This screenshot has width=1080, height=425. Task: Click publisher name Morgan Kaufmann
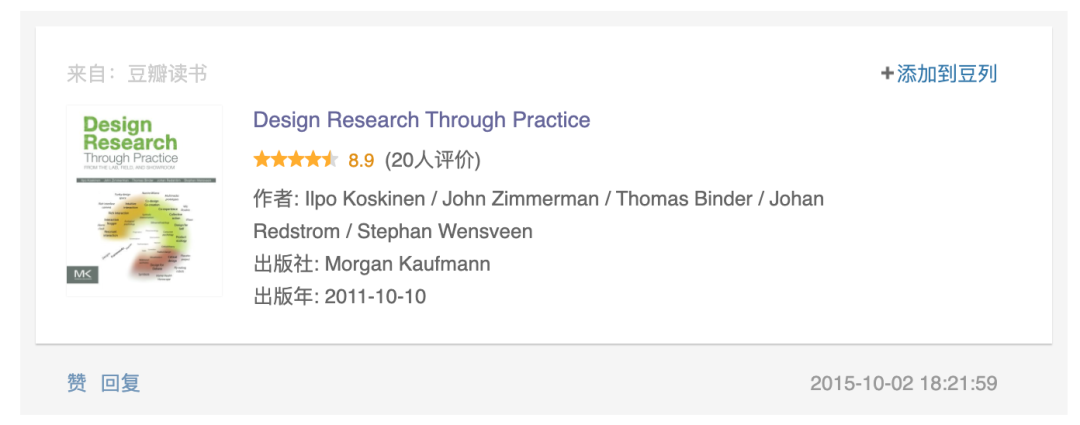point(407,265)
